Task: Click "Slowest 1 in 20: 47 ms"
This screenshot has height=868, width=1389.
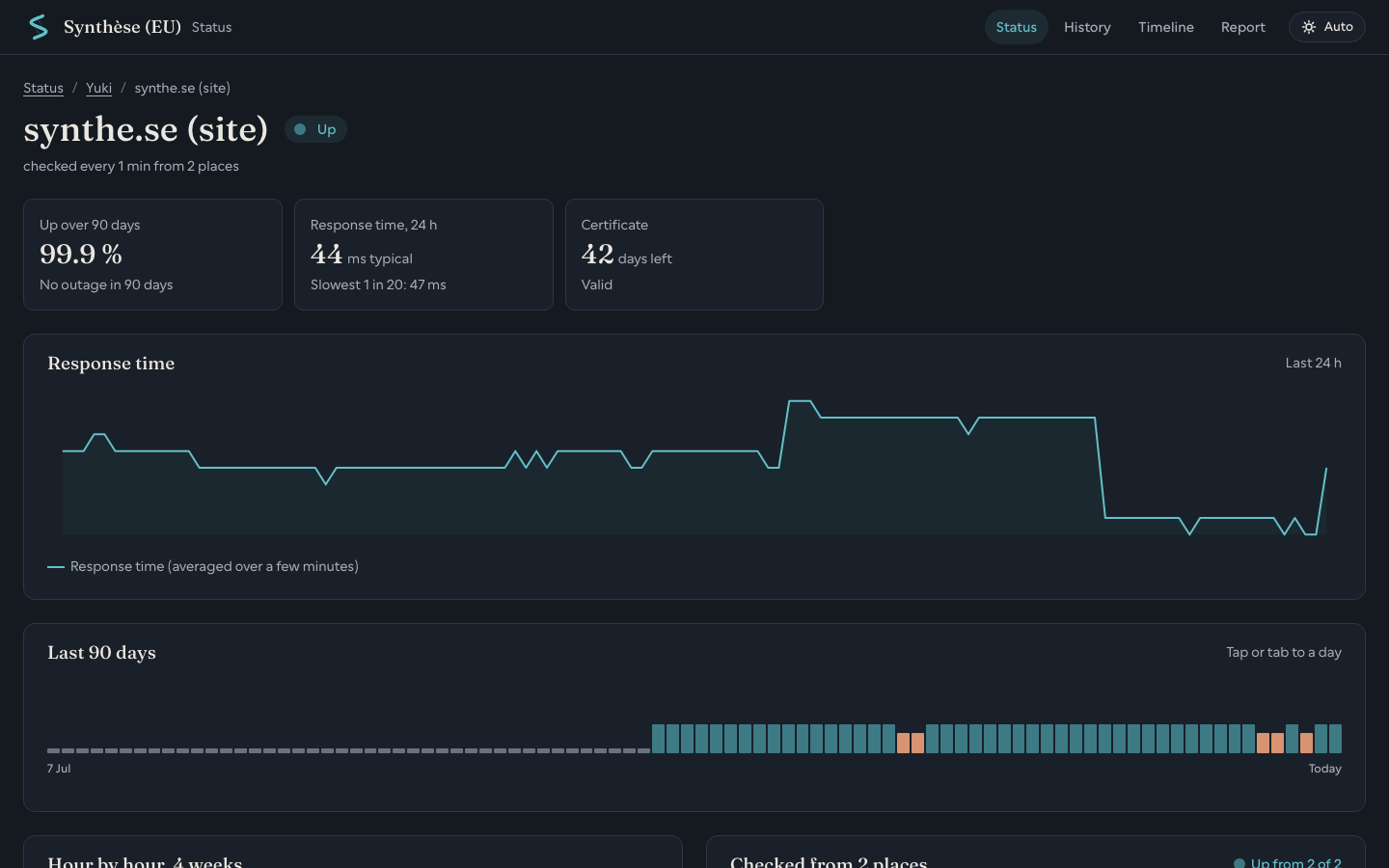Action: [x=378, y=285]
